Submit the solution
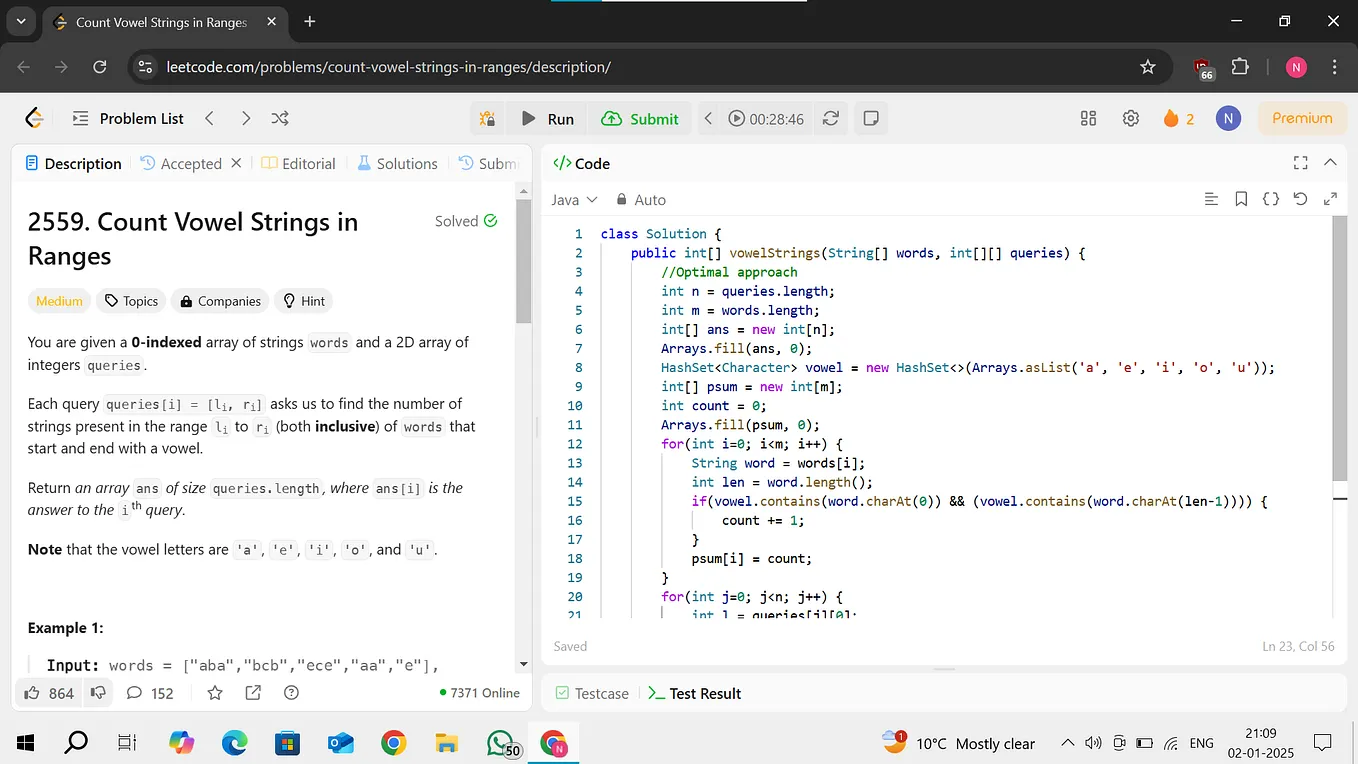The image size is (1358, 764). click(640, 118)
